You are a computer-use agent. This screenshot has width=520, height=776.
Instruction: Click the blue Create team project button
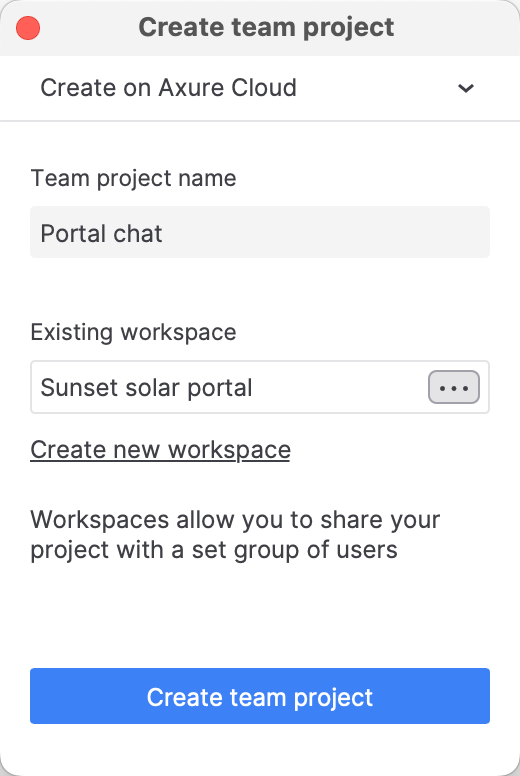pos(260,696)
